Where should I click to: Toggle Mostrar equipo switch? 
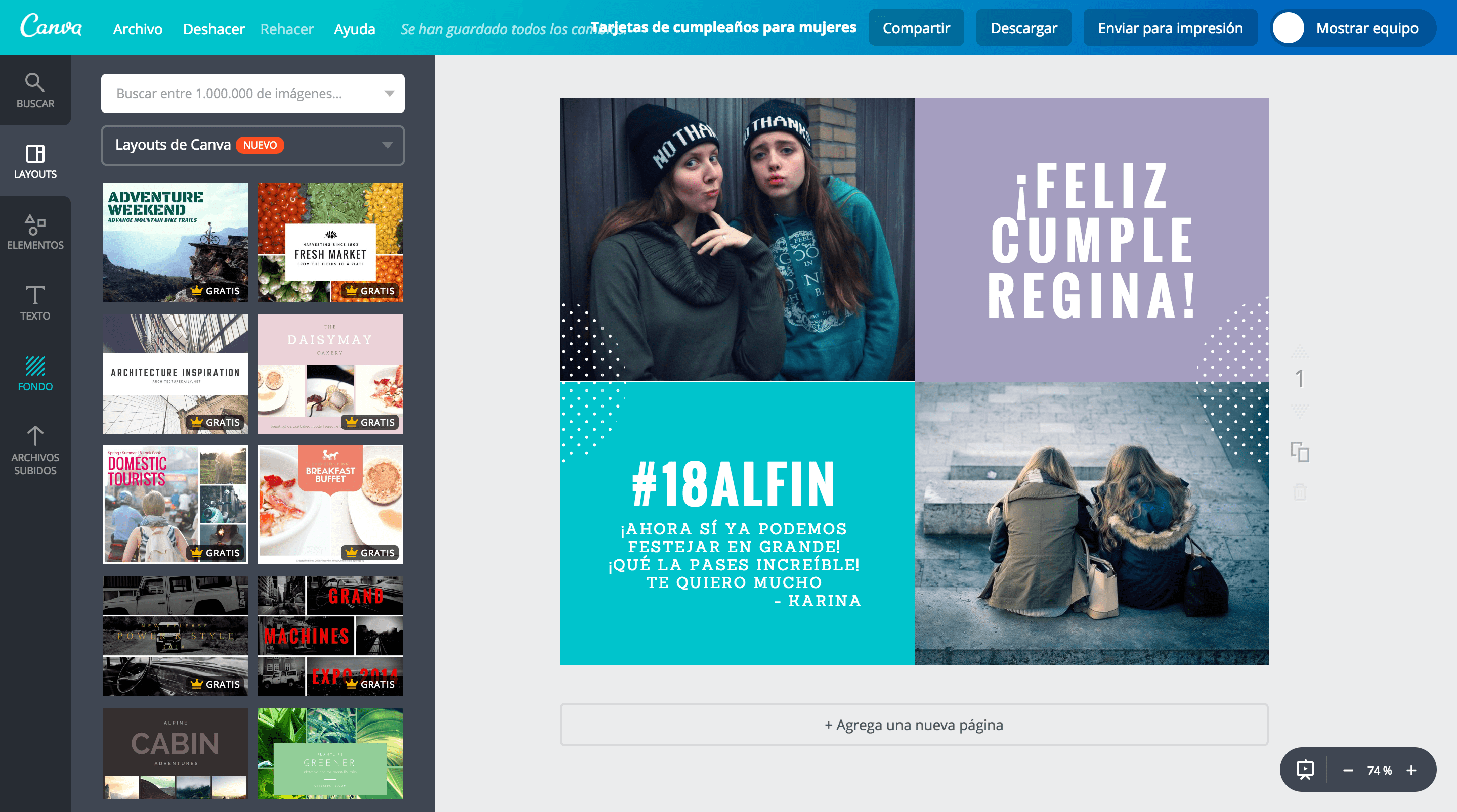1289,28
